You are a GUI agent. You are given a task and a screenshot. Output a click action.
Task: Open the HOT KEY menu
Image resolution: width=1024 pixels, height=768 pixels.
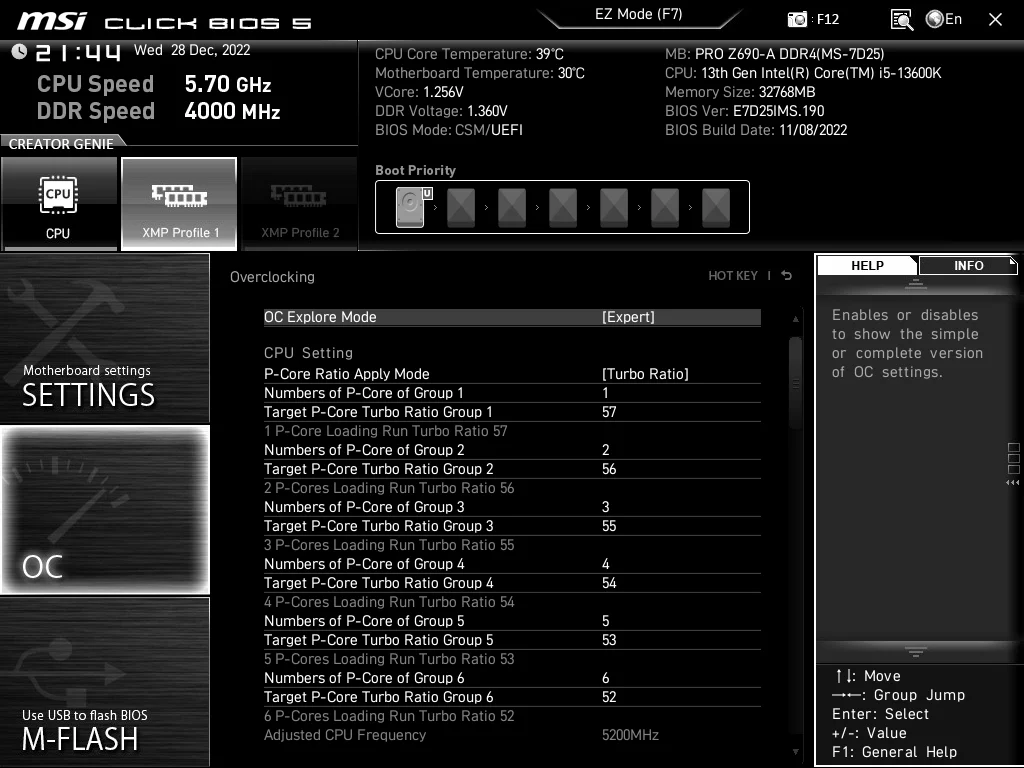733,276
